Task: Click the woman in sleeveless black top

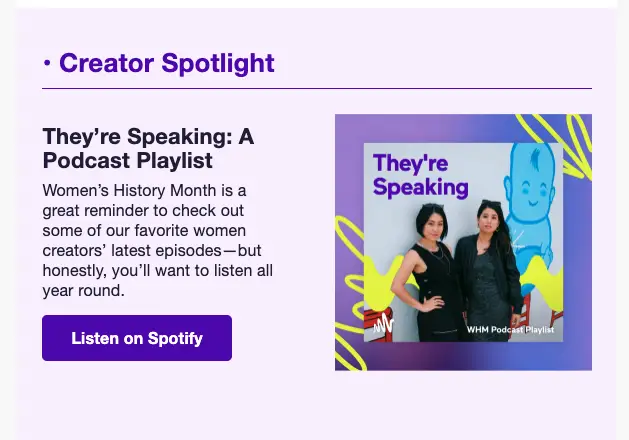Action: pos(426,273)
